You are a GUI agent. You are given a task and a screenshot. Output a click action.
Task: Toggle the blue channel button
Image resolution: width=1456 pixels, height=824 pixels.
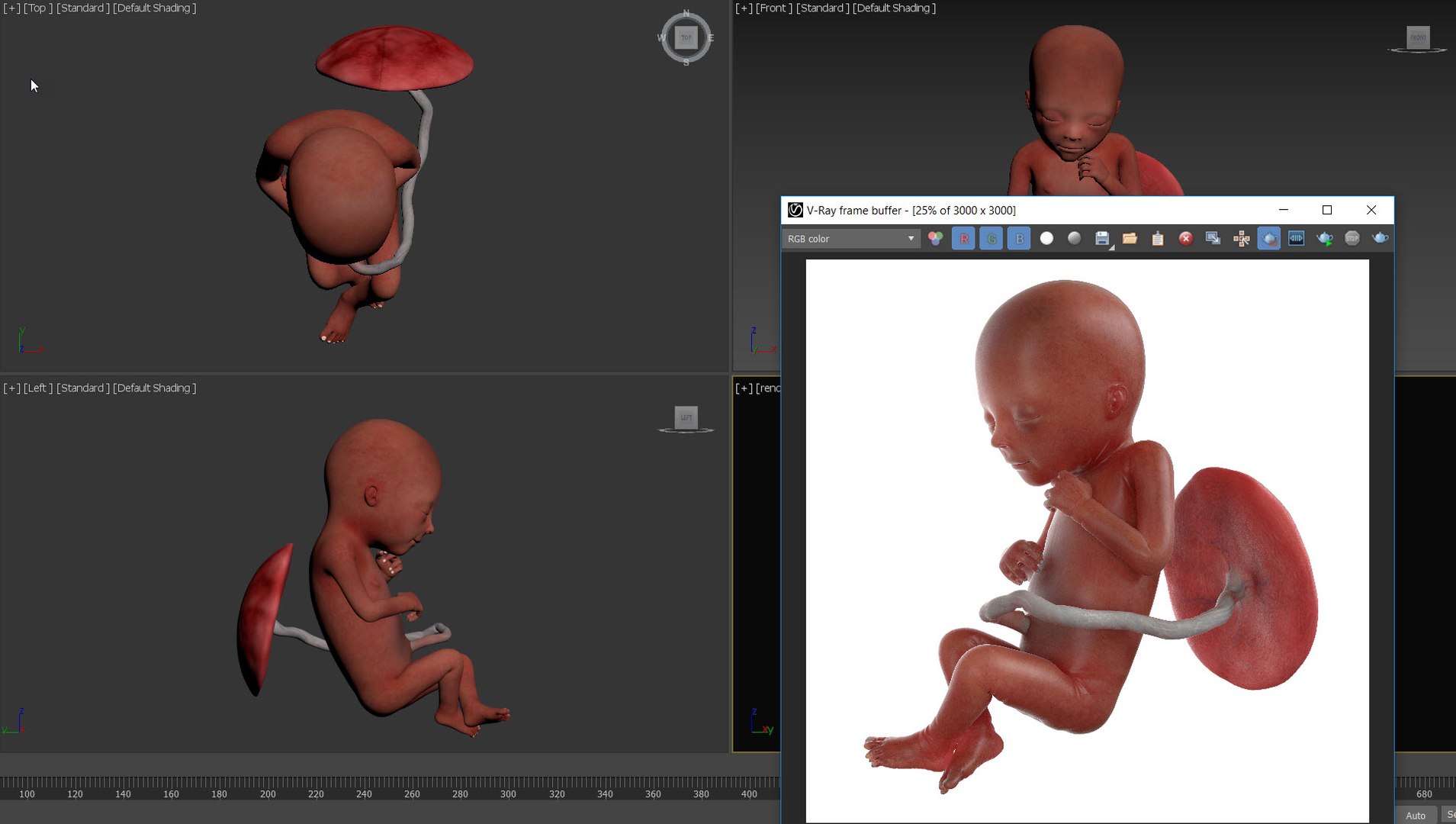click(x=1019, y=239)
